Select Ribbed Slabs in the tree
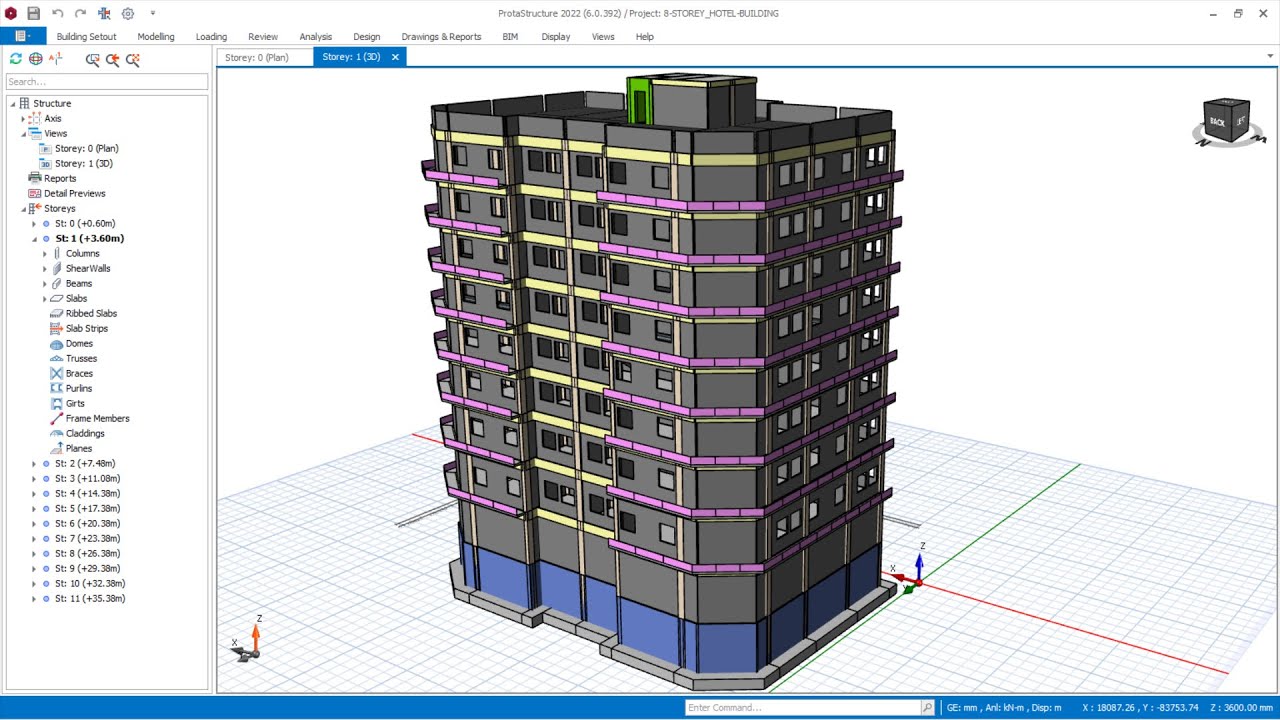The height and width of the screenshot is (720, 1280). pos(91,313)
